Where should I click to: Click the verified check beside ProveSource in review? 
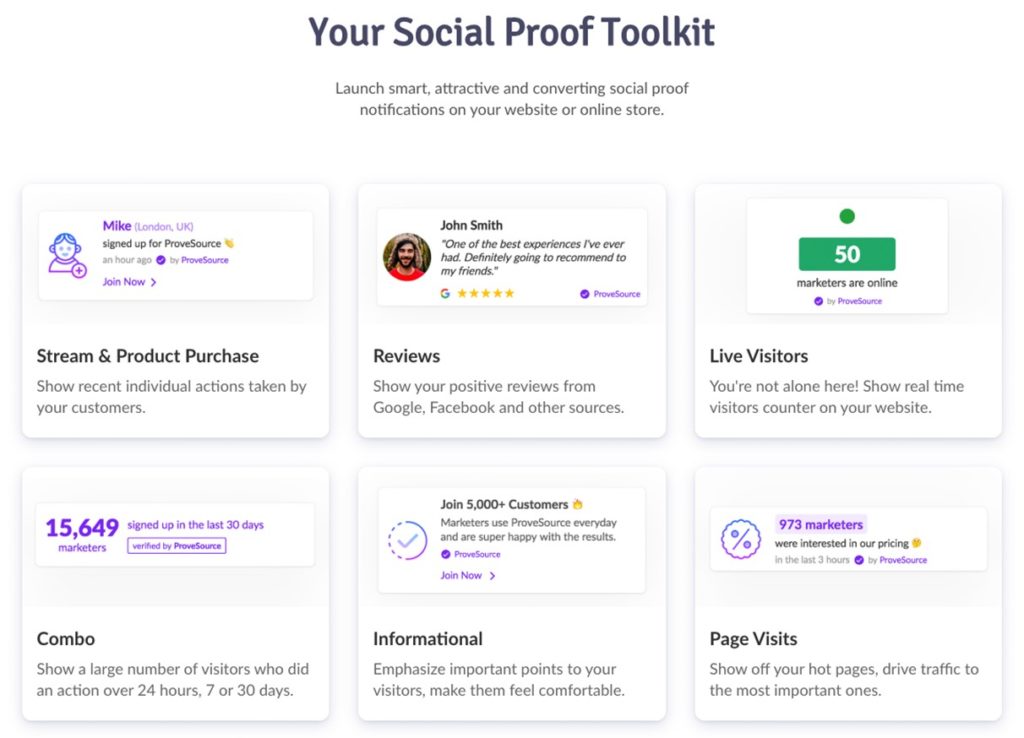(584, 294)
